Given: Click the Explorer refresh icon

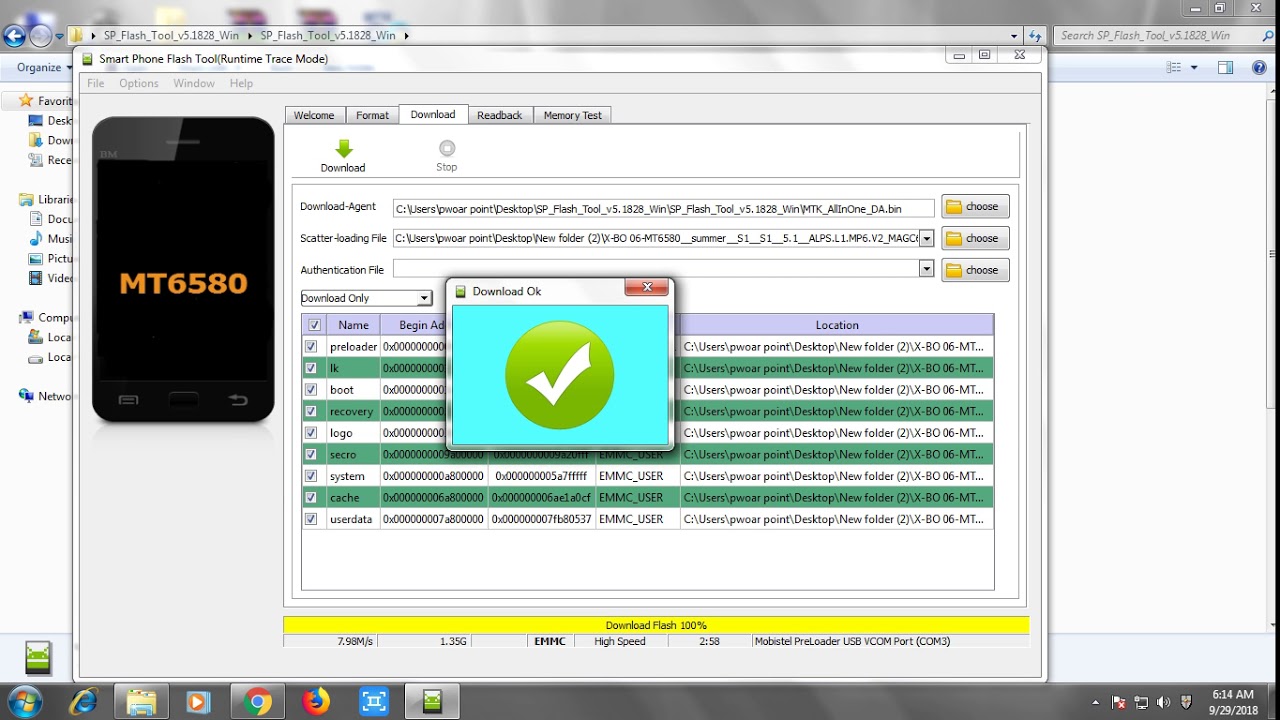Looking at the screenshot, I should [x=1035, y=36].
